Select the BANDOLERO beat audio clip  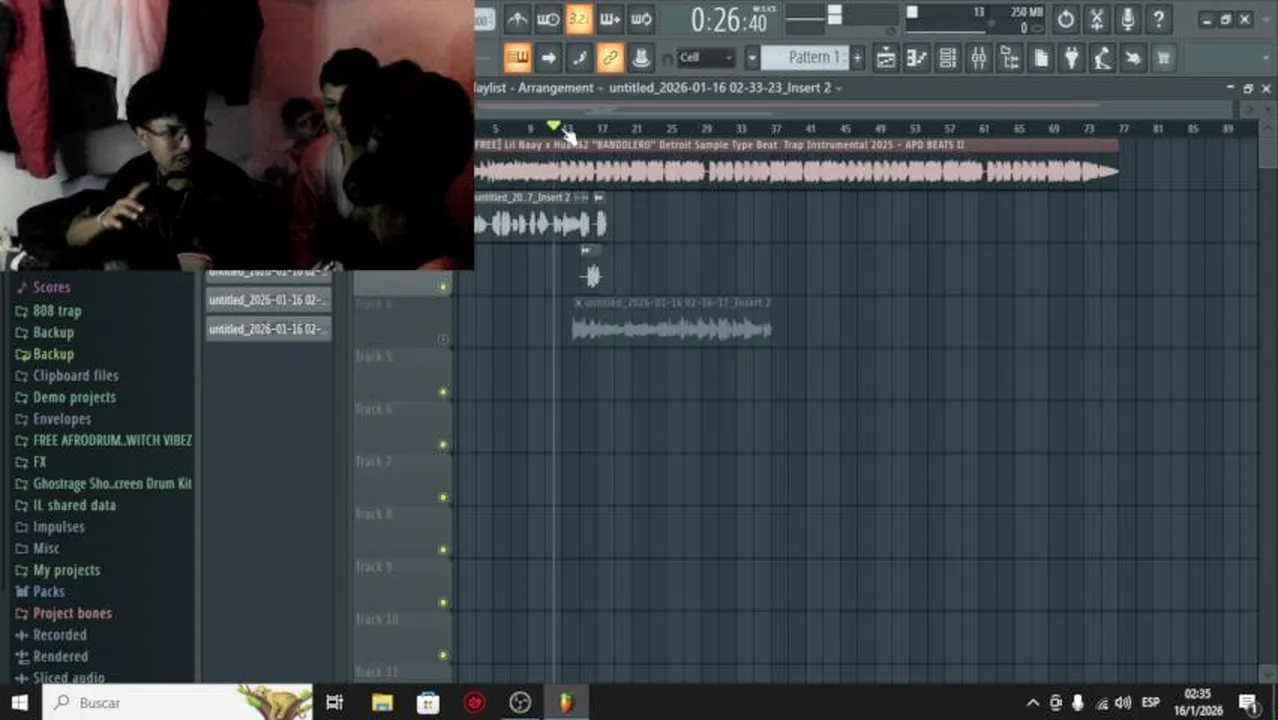pyautogui.click(x=796, y=164)
